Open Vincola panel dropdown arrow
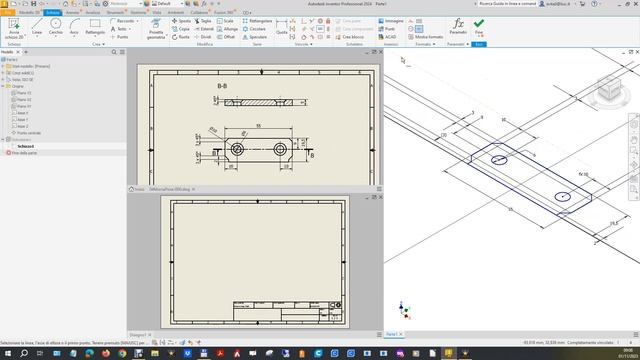 pos(311,44)
